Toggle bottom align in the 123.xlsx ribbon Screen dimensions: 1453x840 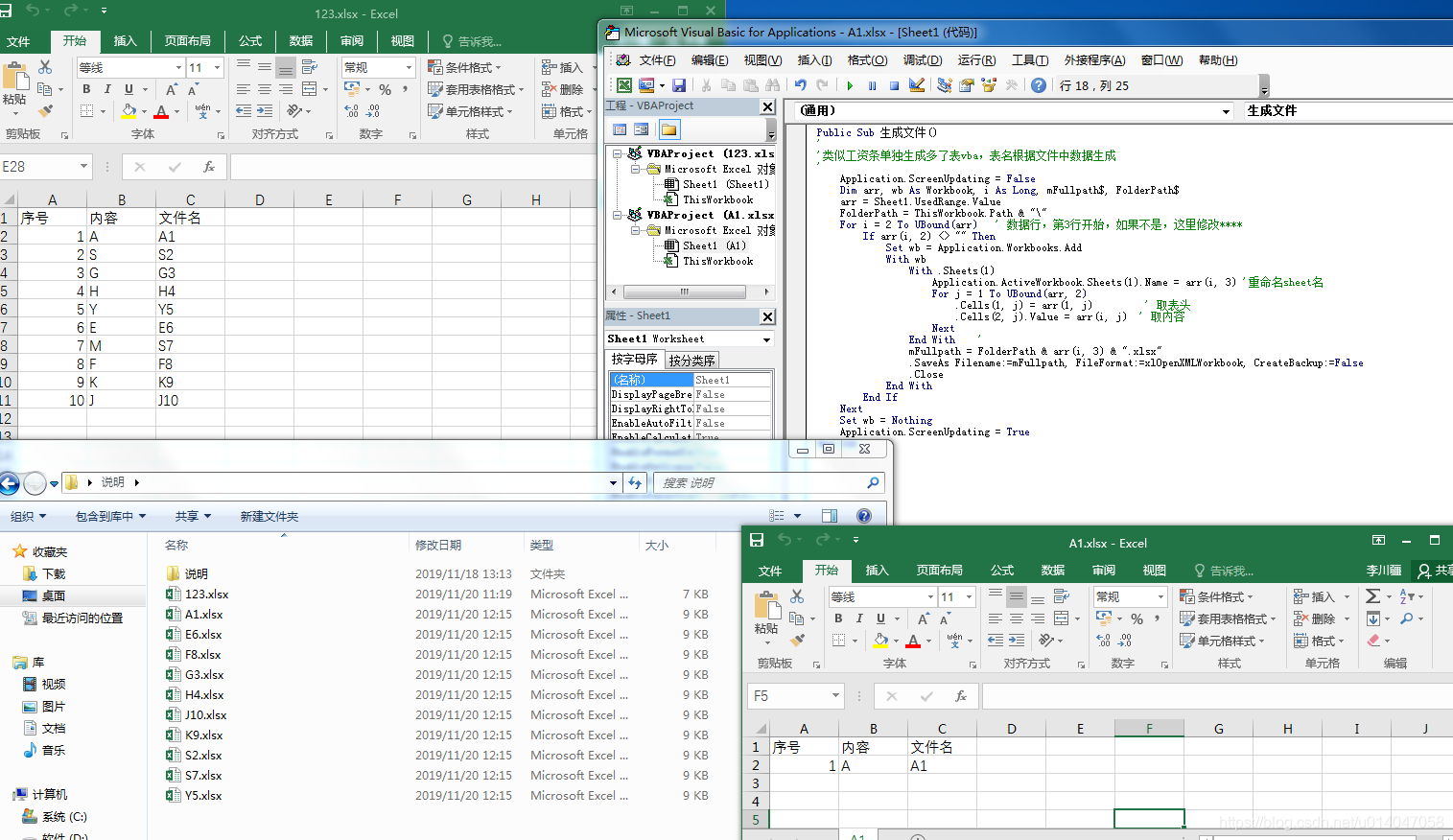[286, 67]
